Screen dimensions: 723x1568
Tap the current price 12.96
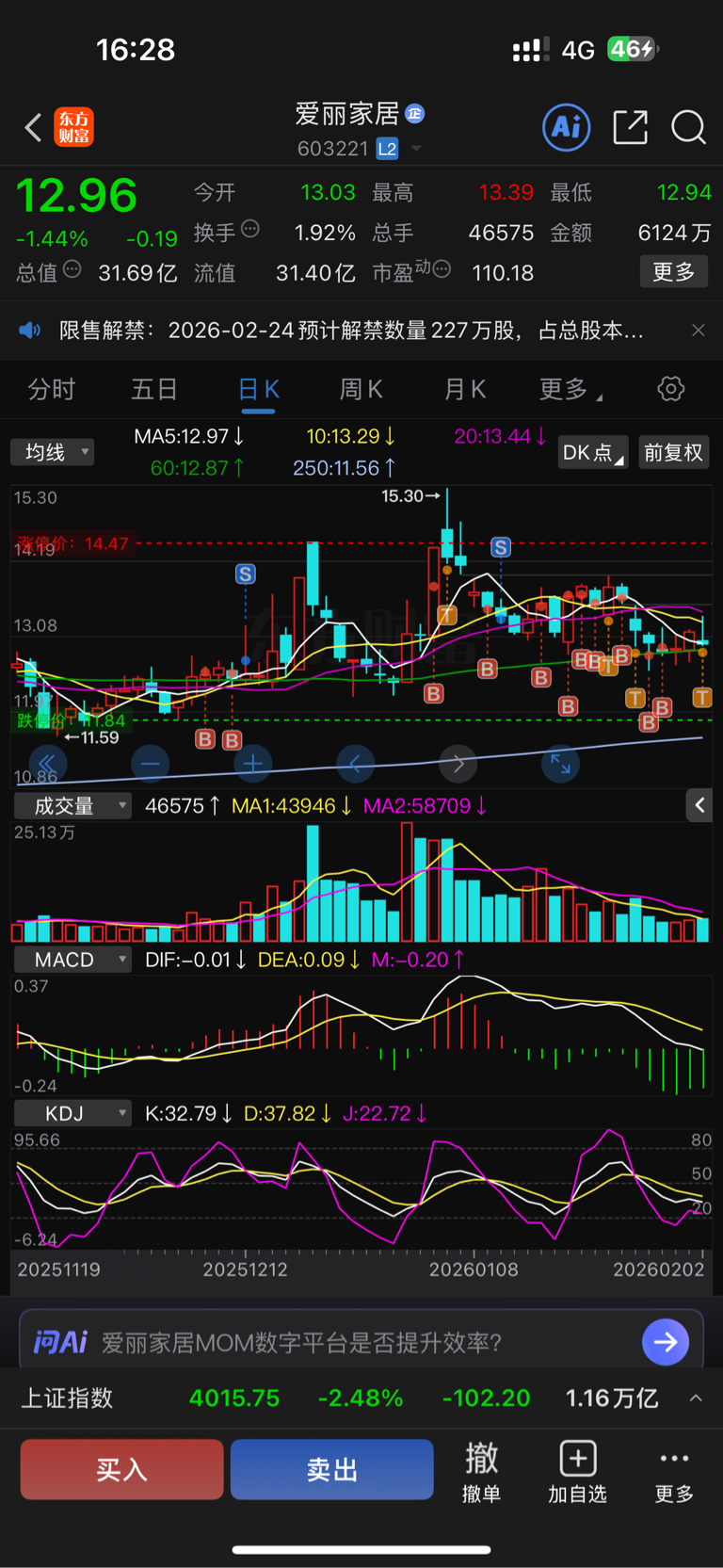point(76,196)
